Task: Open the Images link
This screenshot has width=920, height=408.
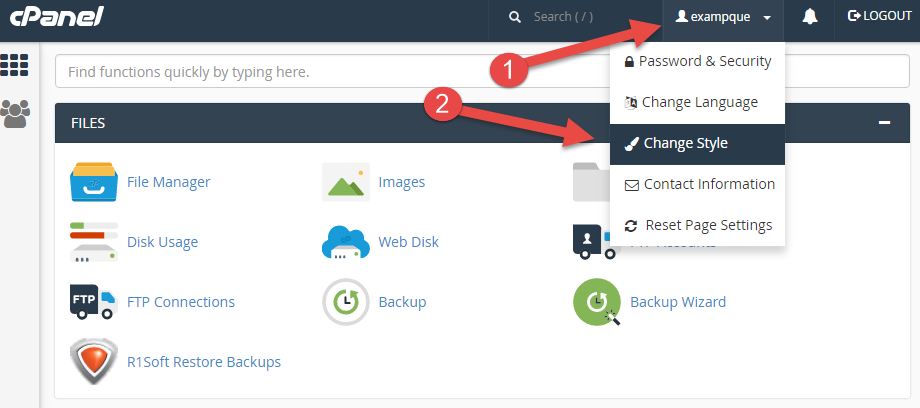Action: pyautogui.click(x=402, y=182)
